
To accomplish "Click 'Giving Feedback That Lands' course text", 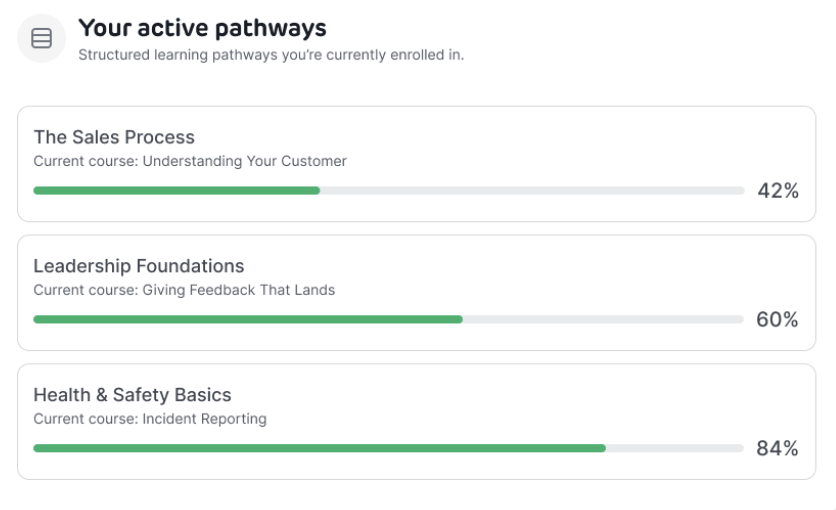I will coord(238,290).
